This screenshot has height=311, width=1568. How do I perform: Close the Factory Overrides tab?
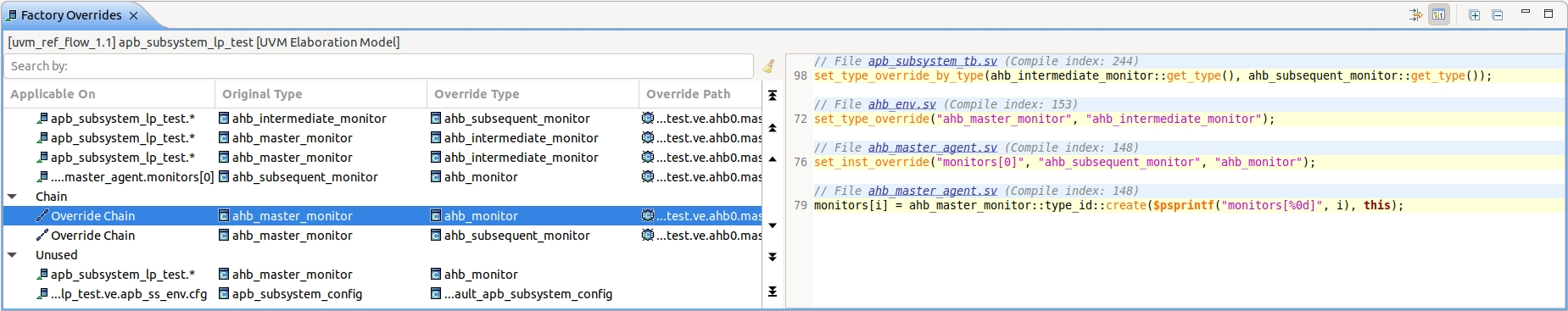pyautogui.click(x=133, y=15)
